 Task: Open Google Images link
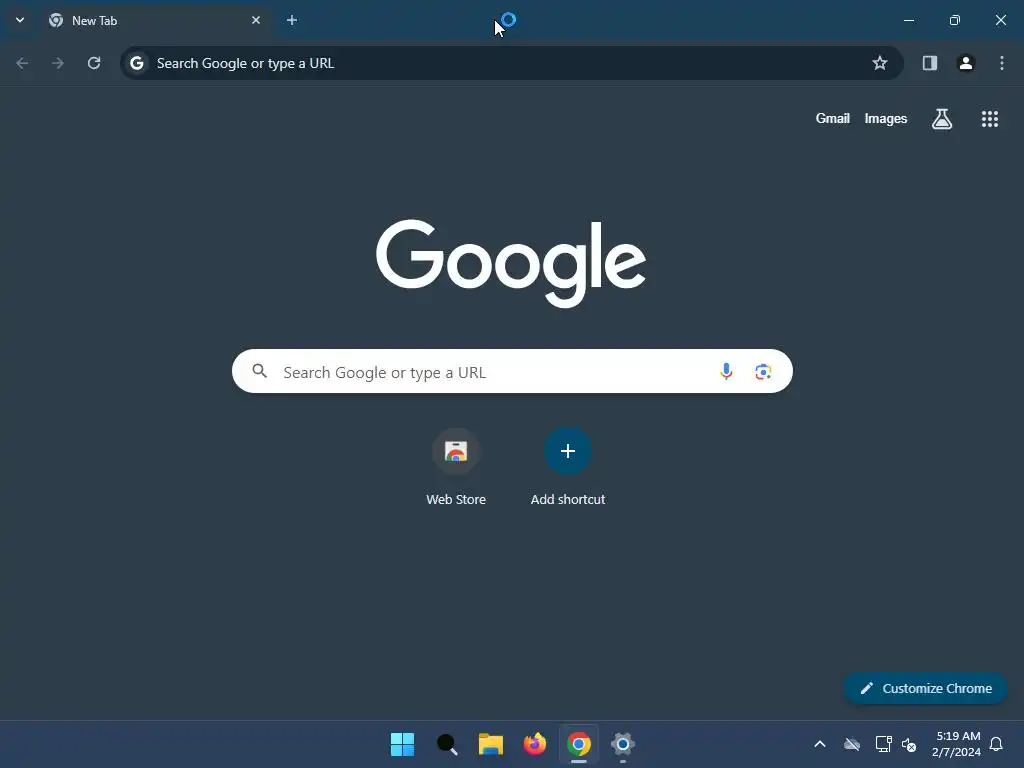[886, 118]
